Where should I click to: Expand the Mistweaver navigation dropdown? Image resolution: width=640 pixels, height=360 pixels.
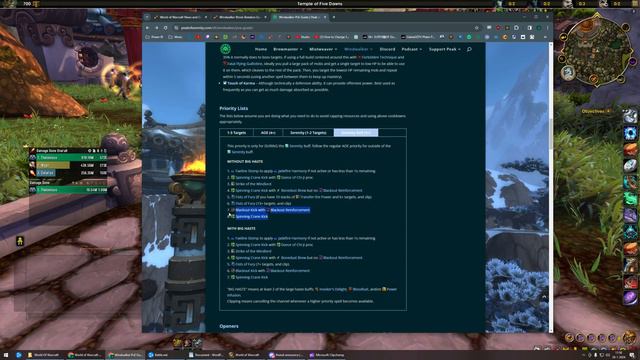[x=323, y=49]
